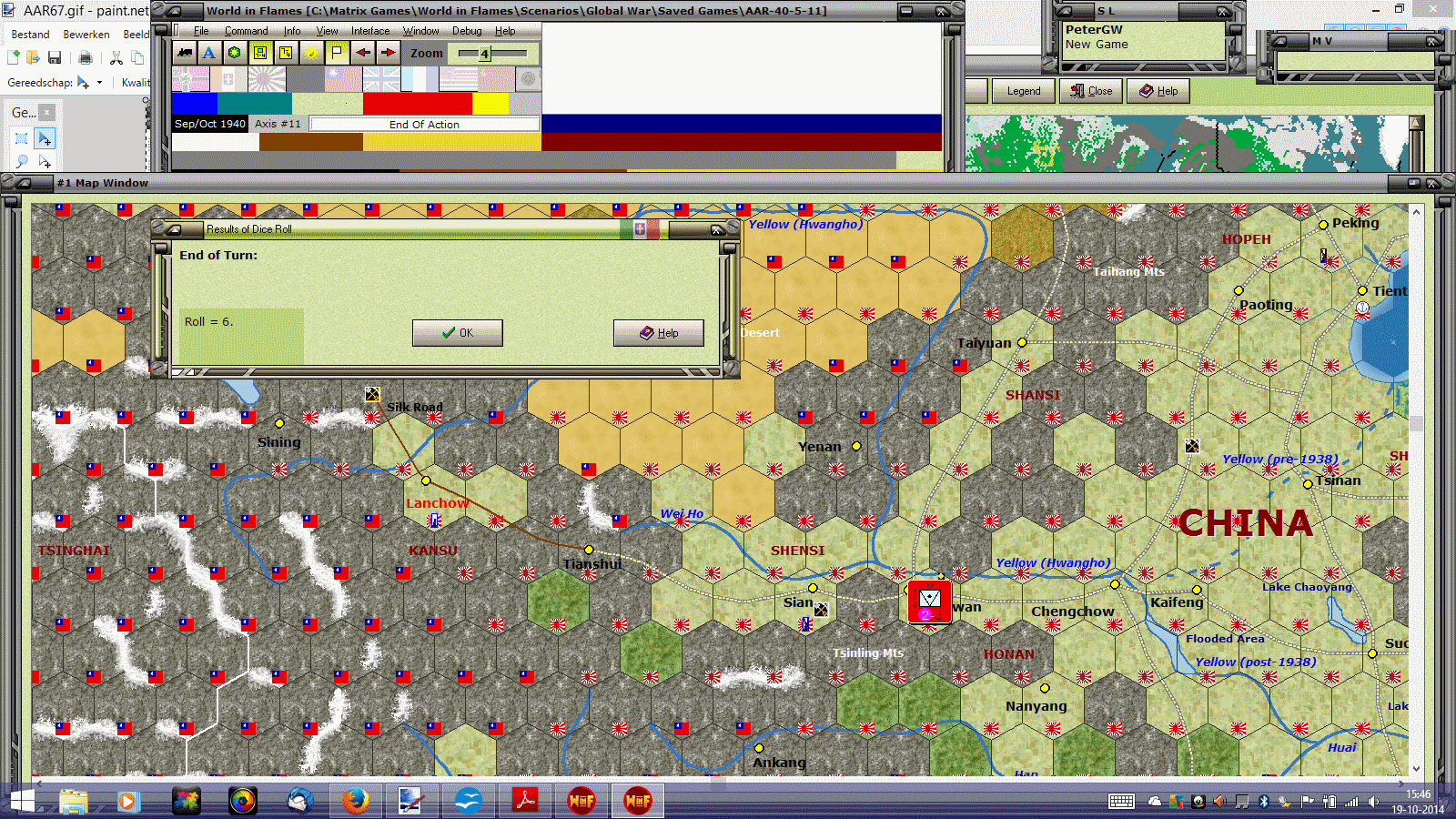Open the Gereedschap tool dropdown arrow

pos(99,83)
